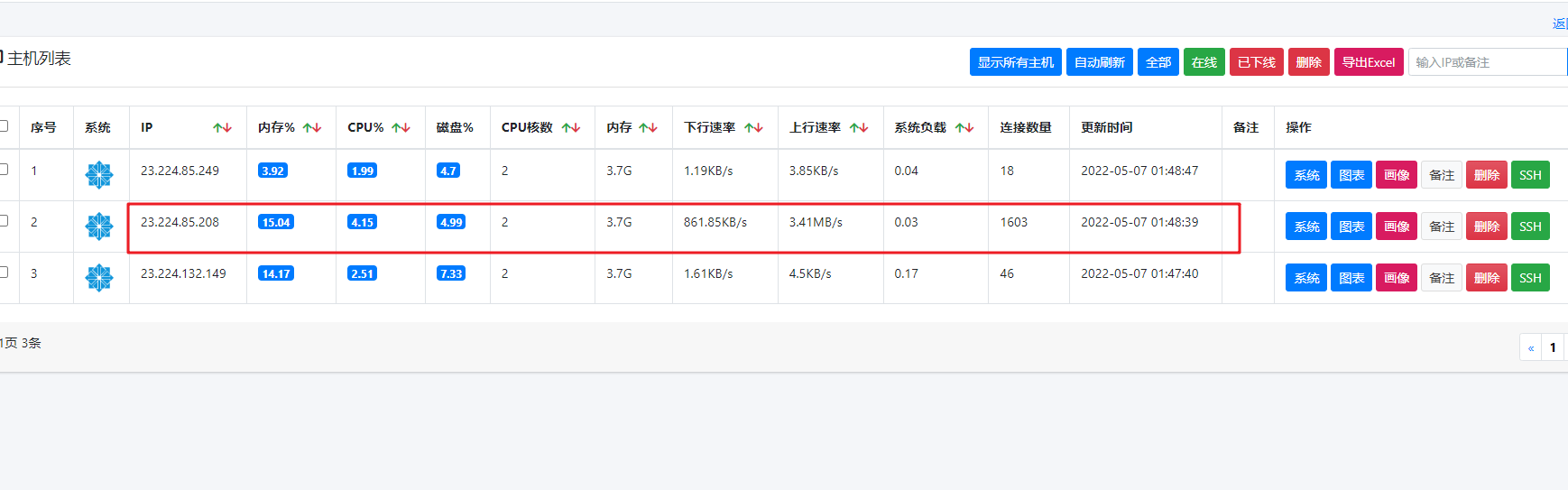Click the system icon for host 23.224.132.149
The width and height of the screenshot is (1568, 490).
point(99,278)
